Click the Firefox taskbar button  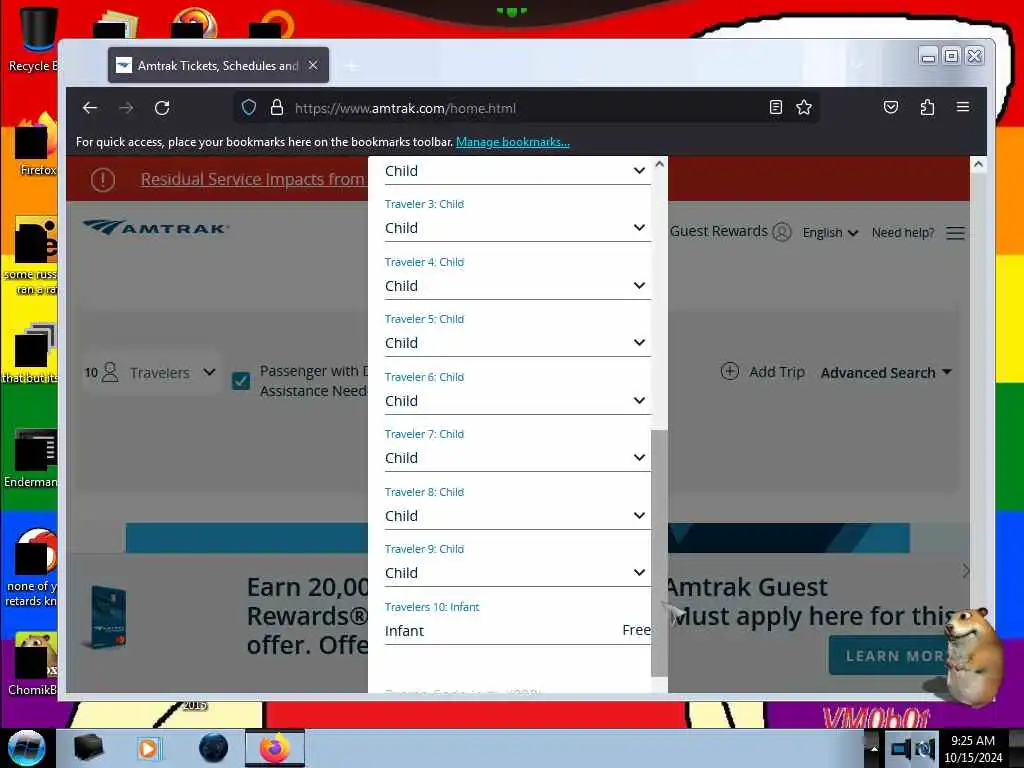(275, 748)
